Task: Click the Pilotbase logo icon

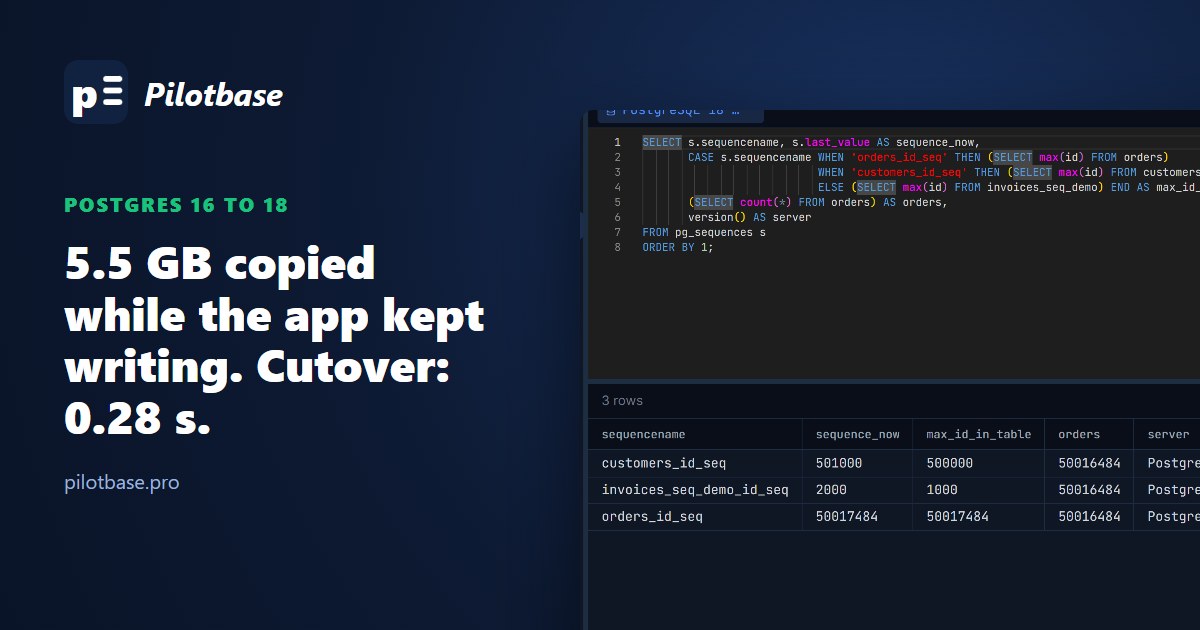Action: (96, 92)
